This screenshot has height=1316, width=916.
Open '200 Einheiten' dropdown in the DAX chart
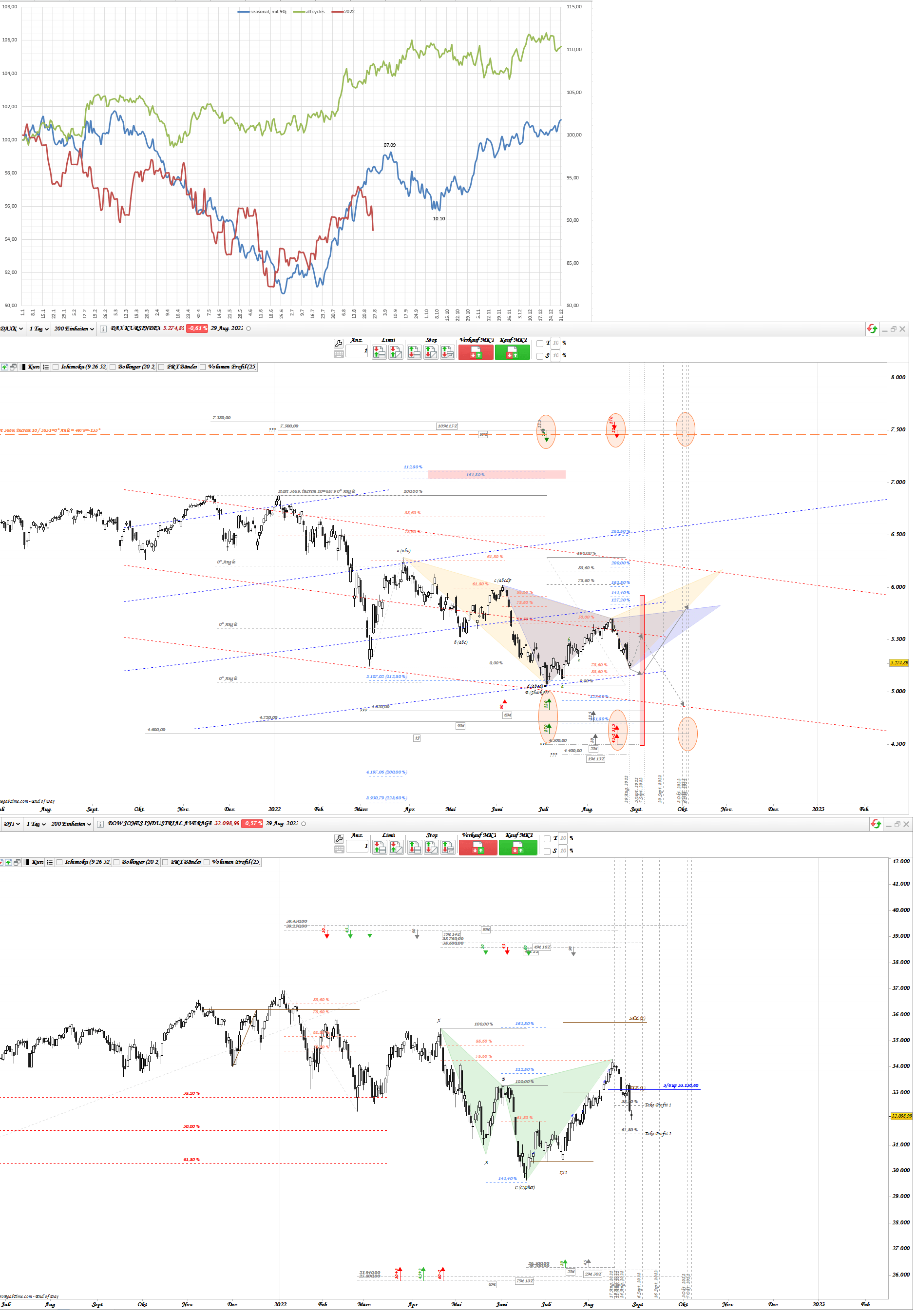[74, 329]
